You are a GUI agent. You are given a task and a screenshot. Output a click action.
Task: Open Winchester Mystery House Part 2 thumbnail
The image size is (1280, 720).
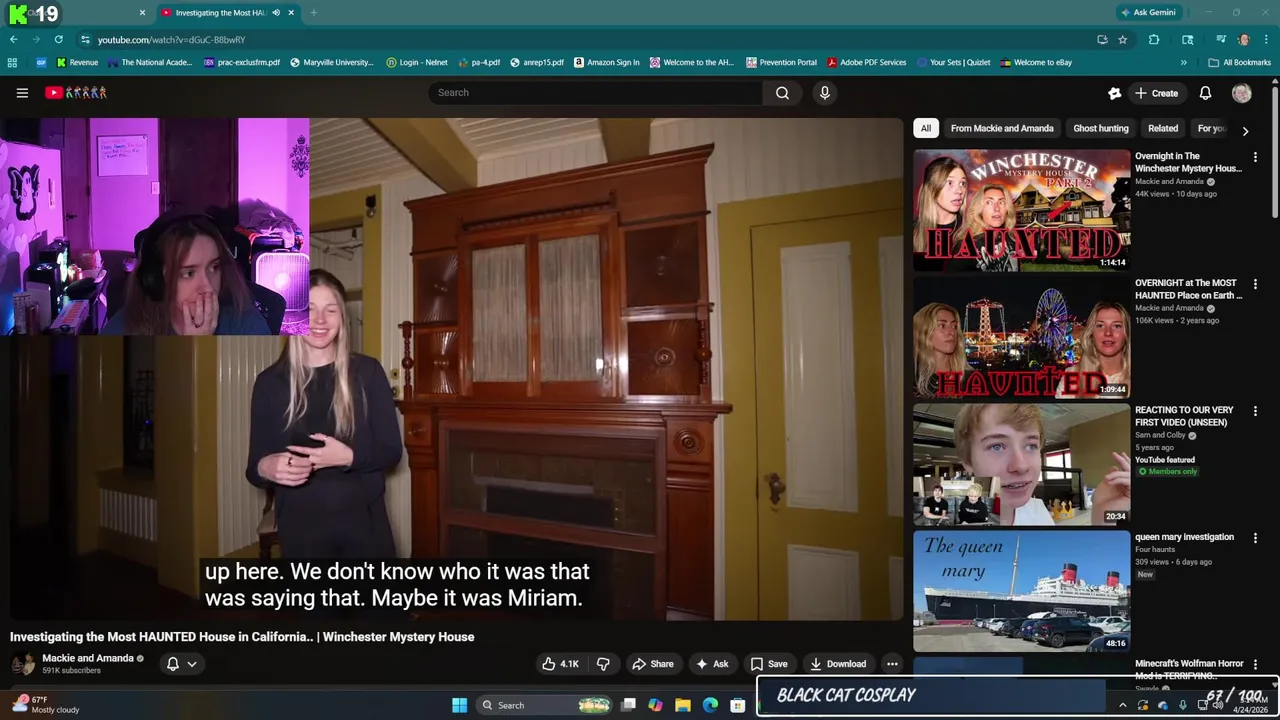coord(1021,210)
